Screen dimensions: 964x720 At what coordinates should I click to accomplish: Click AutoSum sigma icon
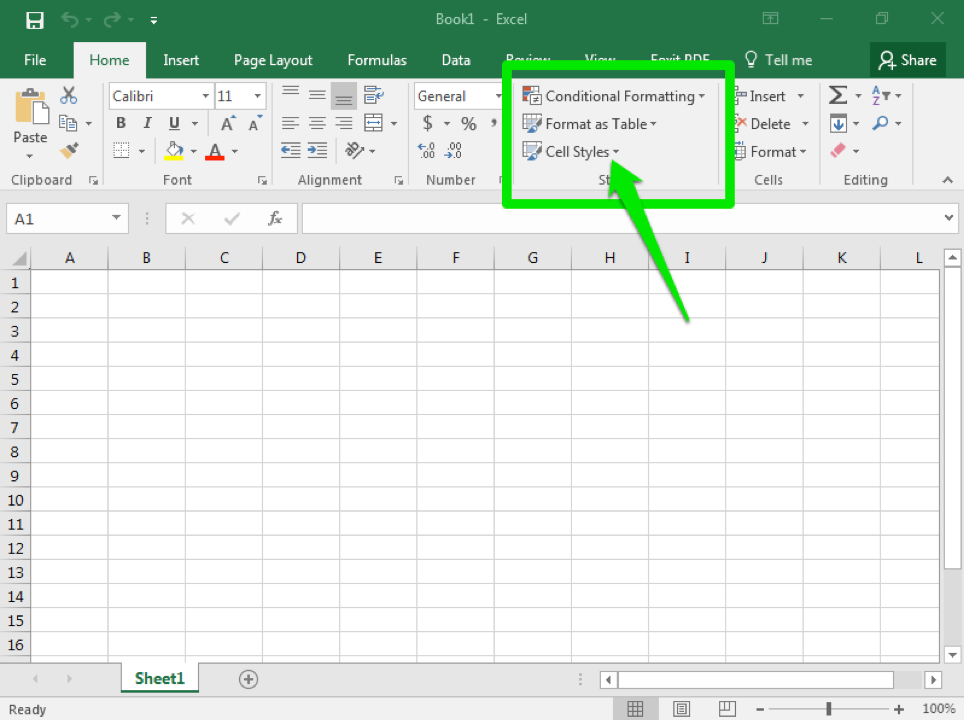click(x=837, y=95)
